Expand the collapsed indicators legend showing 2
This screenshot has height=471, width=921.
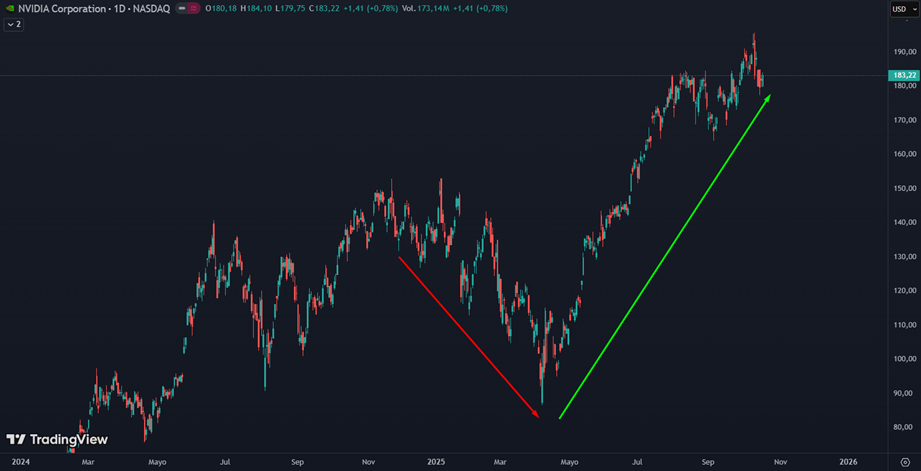(14, 25)
